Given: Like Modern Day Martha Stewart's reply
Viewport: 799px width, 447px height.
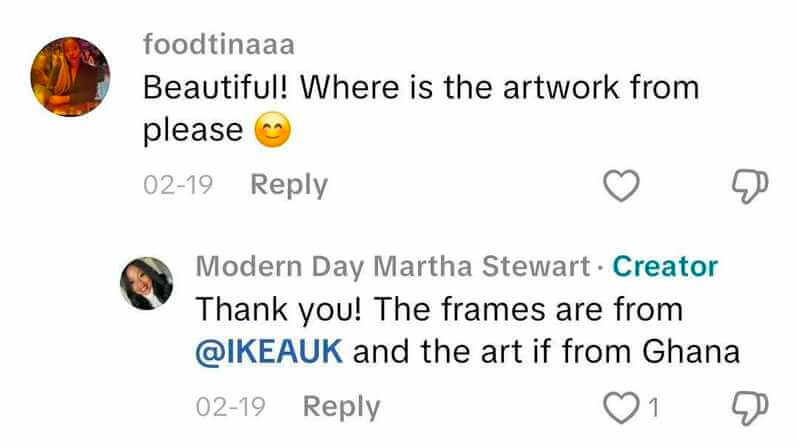Looking at the screenshot, I should click(623, 407).
